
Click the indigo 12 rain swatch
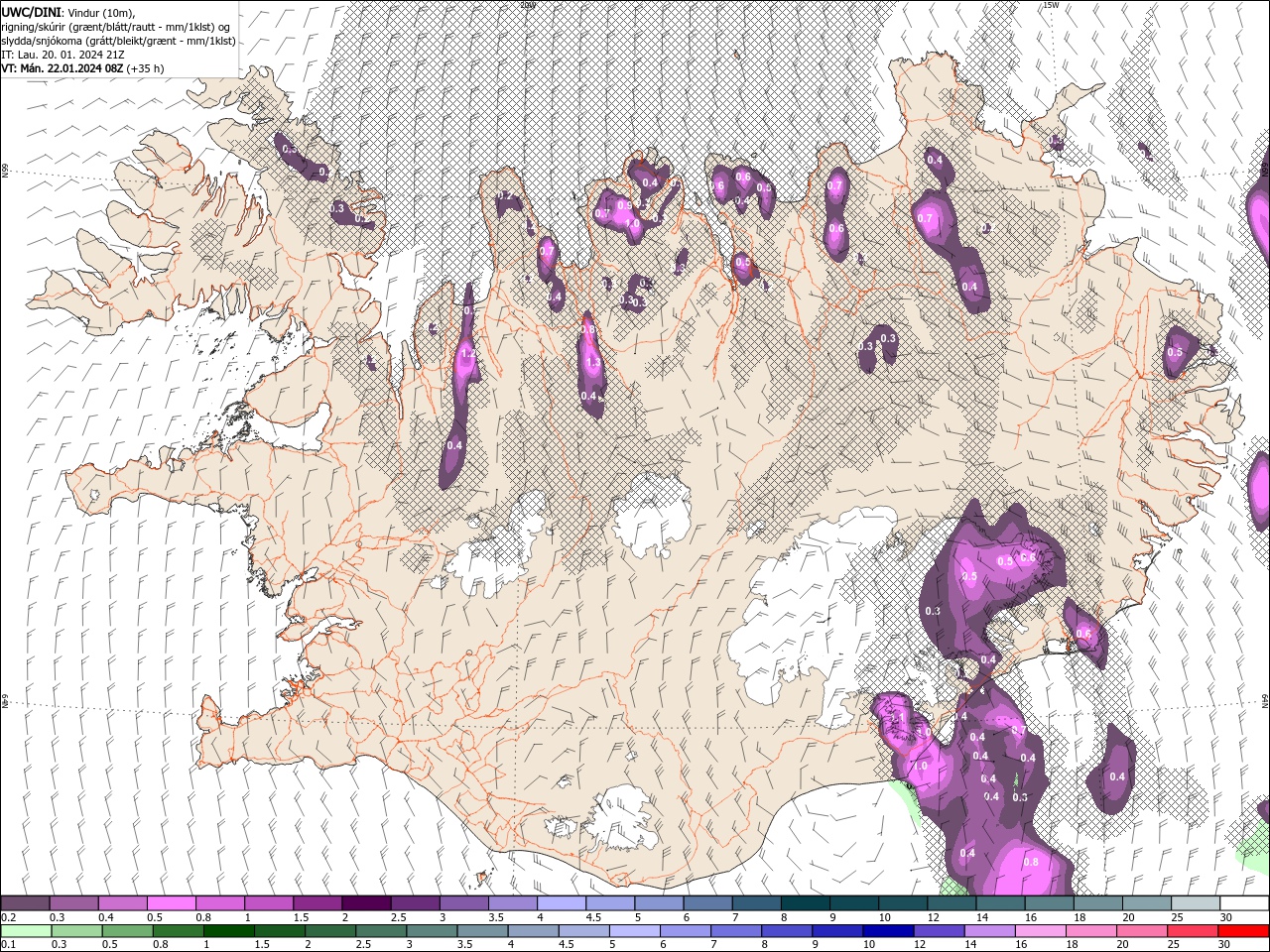[x=939, y=930]
